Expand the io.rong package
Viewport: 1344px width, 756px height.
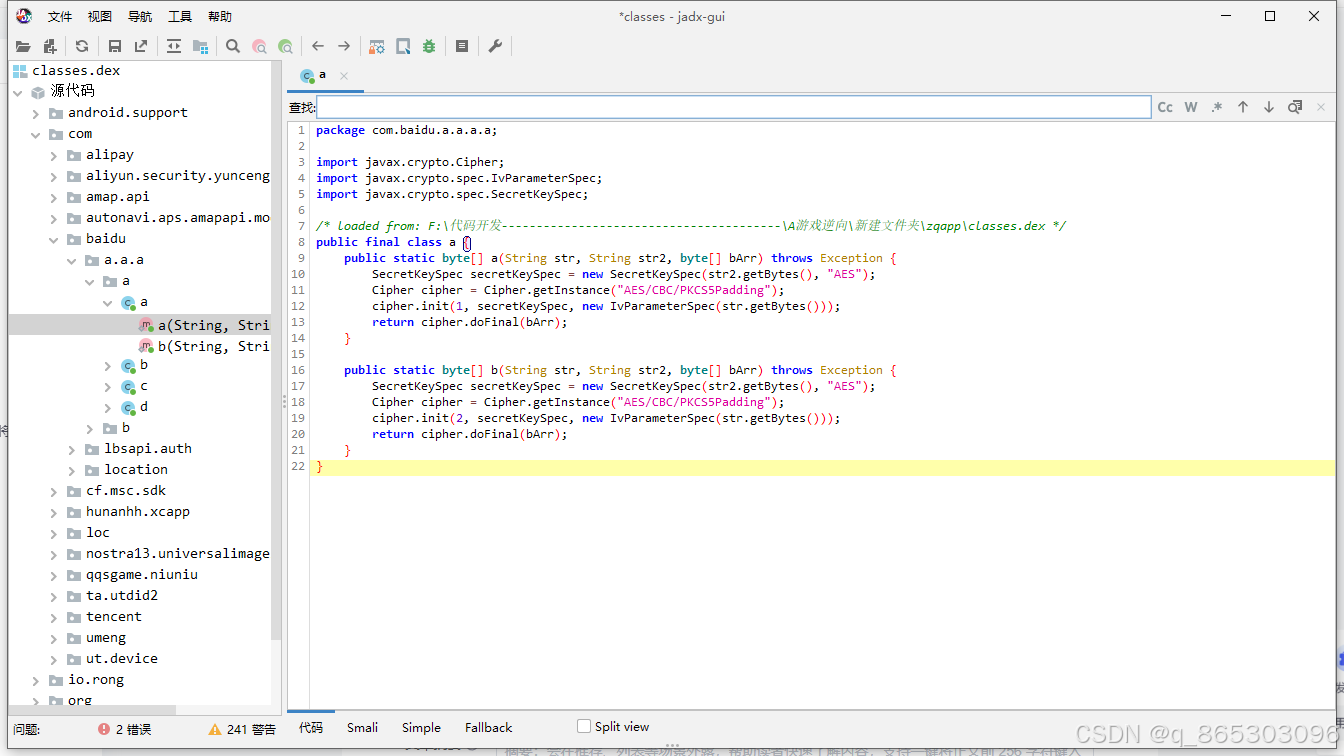coord(36,680)
